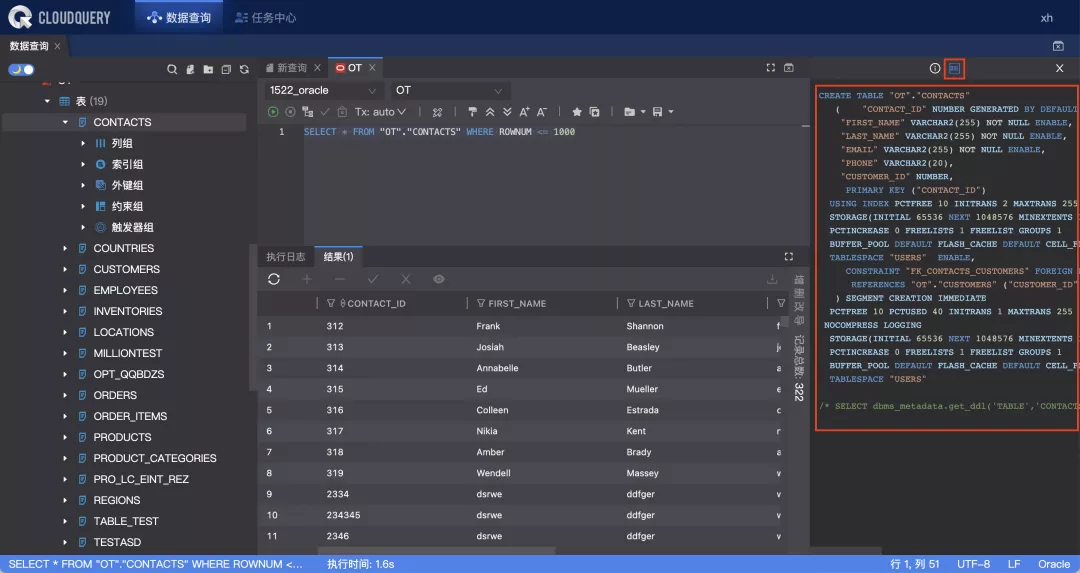Expand the CUSTOMERS table node
This screenshot has width=1080, height=573.
(x=66, y=269)
